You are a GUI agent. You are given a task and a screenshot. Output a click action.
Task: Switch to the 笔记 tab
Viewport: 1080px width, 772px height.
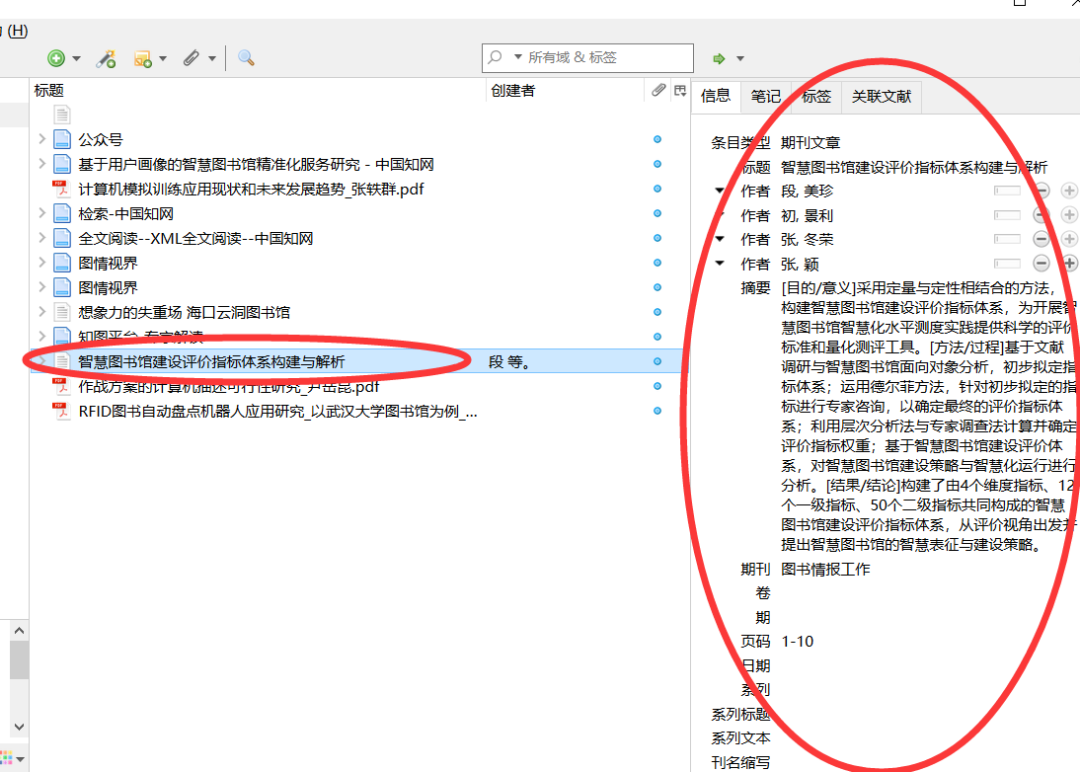pyautogui.click(x=765, y=96)
